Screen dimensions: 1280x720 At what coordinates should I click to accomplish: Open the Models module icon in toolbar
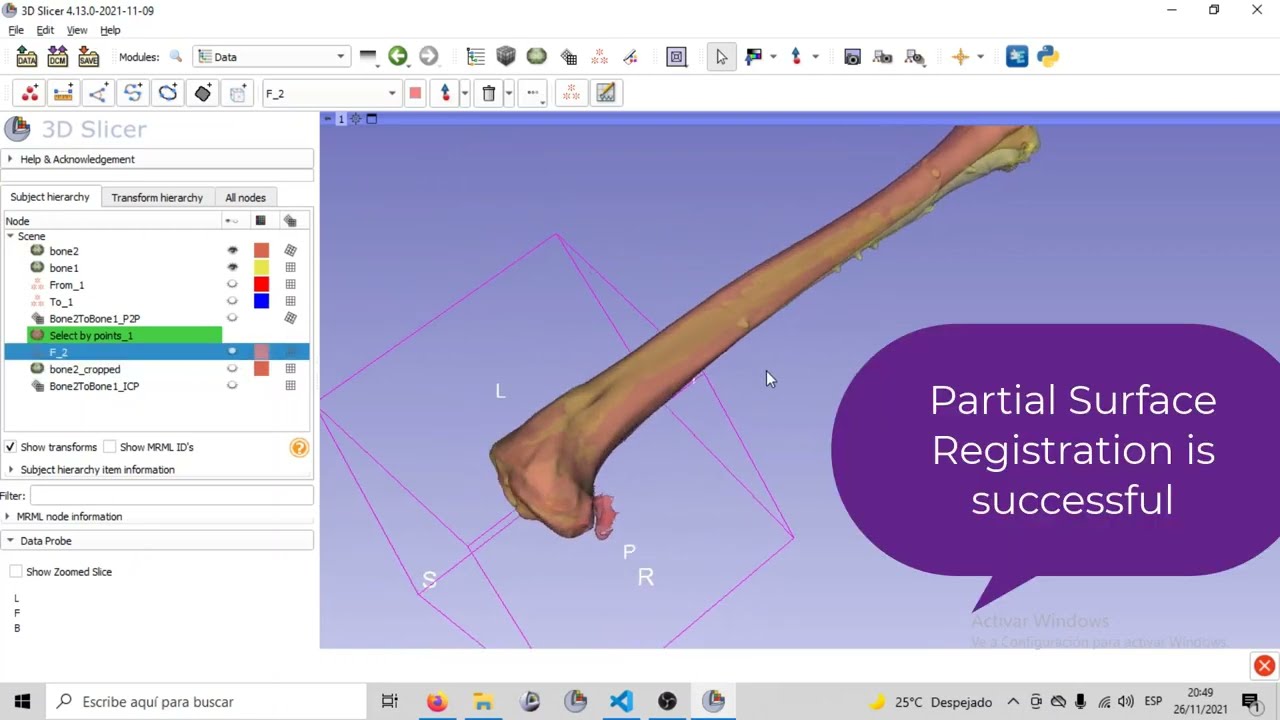537,57
